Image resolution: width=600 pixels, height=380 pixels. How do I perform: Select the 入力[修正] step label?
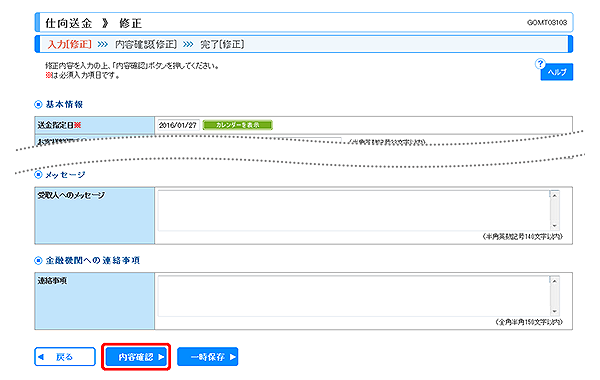(x=70, y=44)
